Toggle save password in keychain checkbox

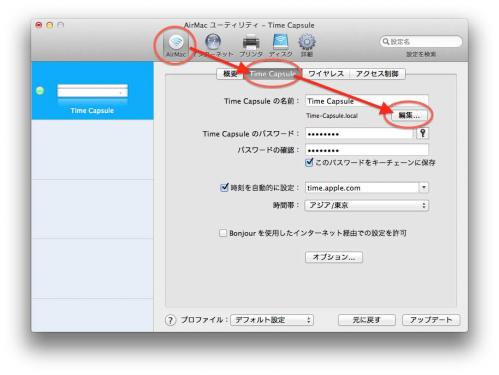click(x=309, y=162)
